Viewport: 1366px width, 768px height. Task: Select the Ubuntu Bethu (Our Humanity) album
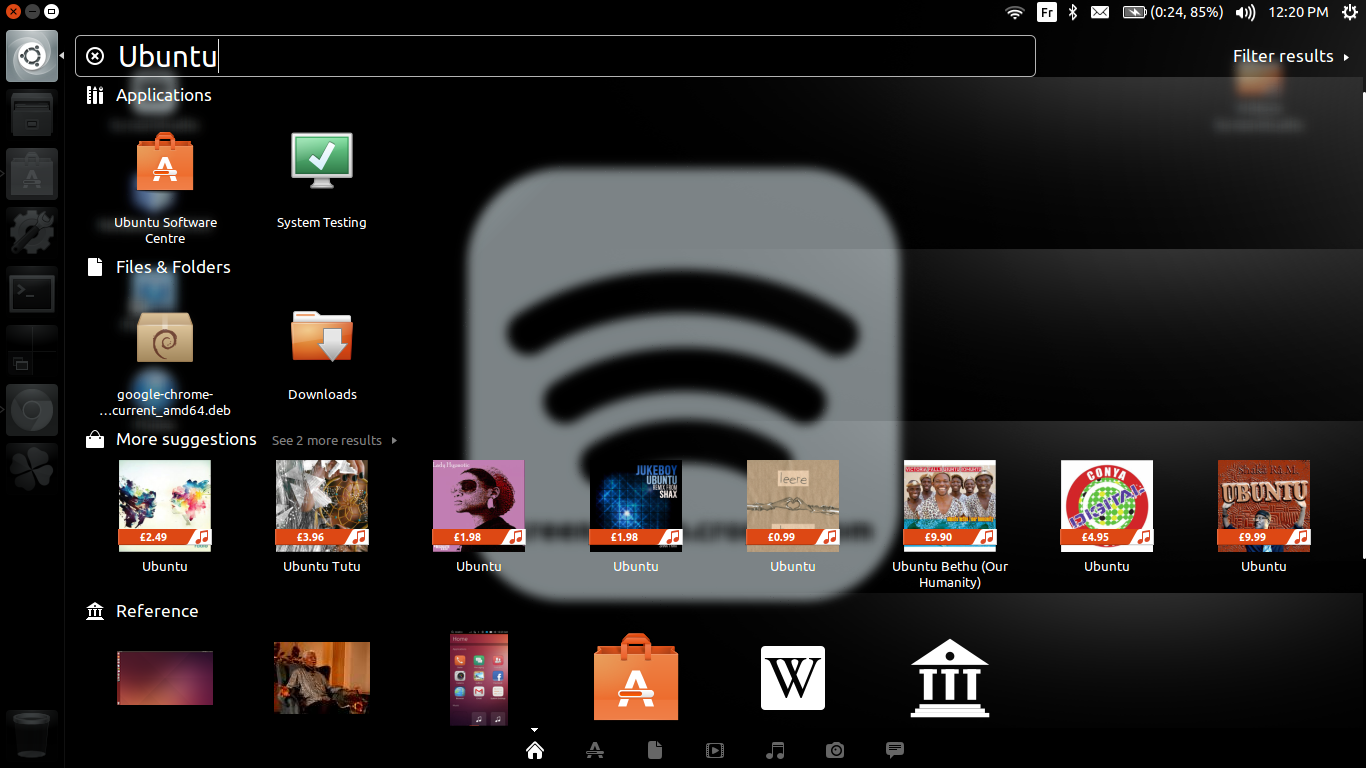950,524
